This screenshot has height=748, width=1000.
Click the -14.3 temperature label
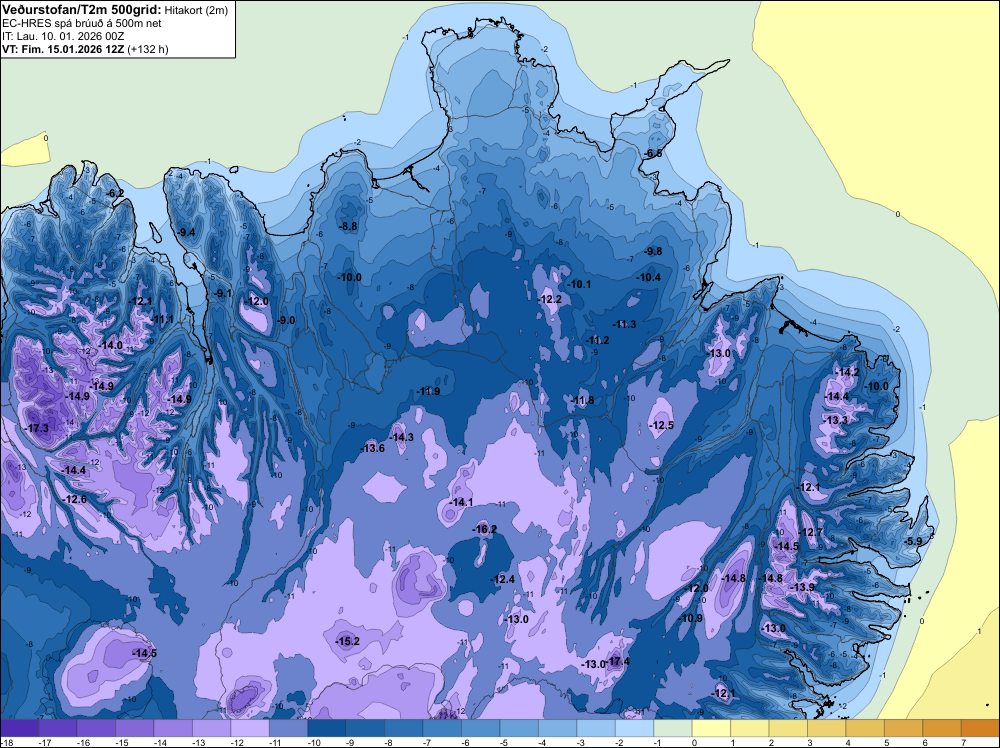(x=401, y=437)
